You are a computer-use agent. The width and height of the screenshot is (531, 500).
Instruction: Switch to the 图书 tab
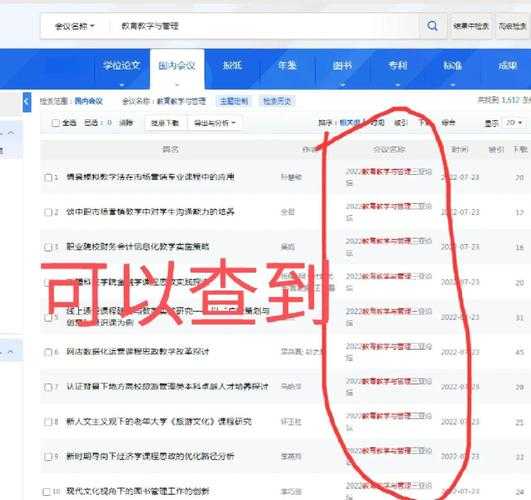tap(342, 65)
